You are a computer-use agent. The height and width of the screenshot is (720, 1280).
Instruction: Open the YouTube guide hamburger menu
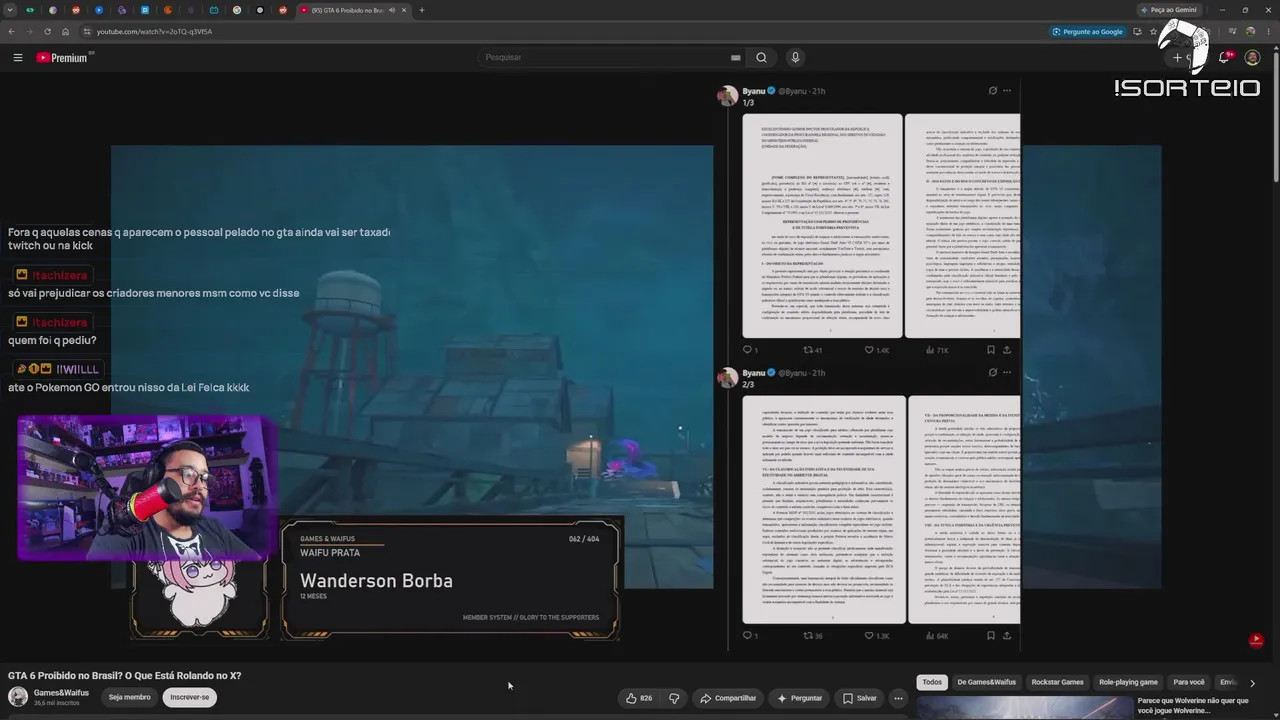coord(17,57)
